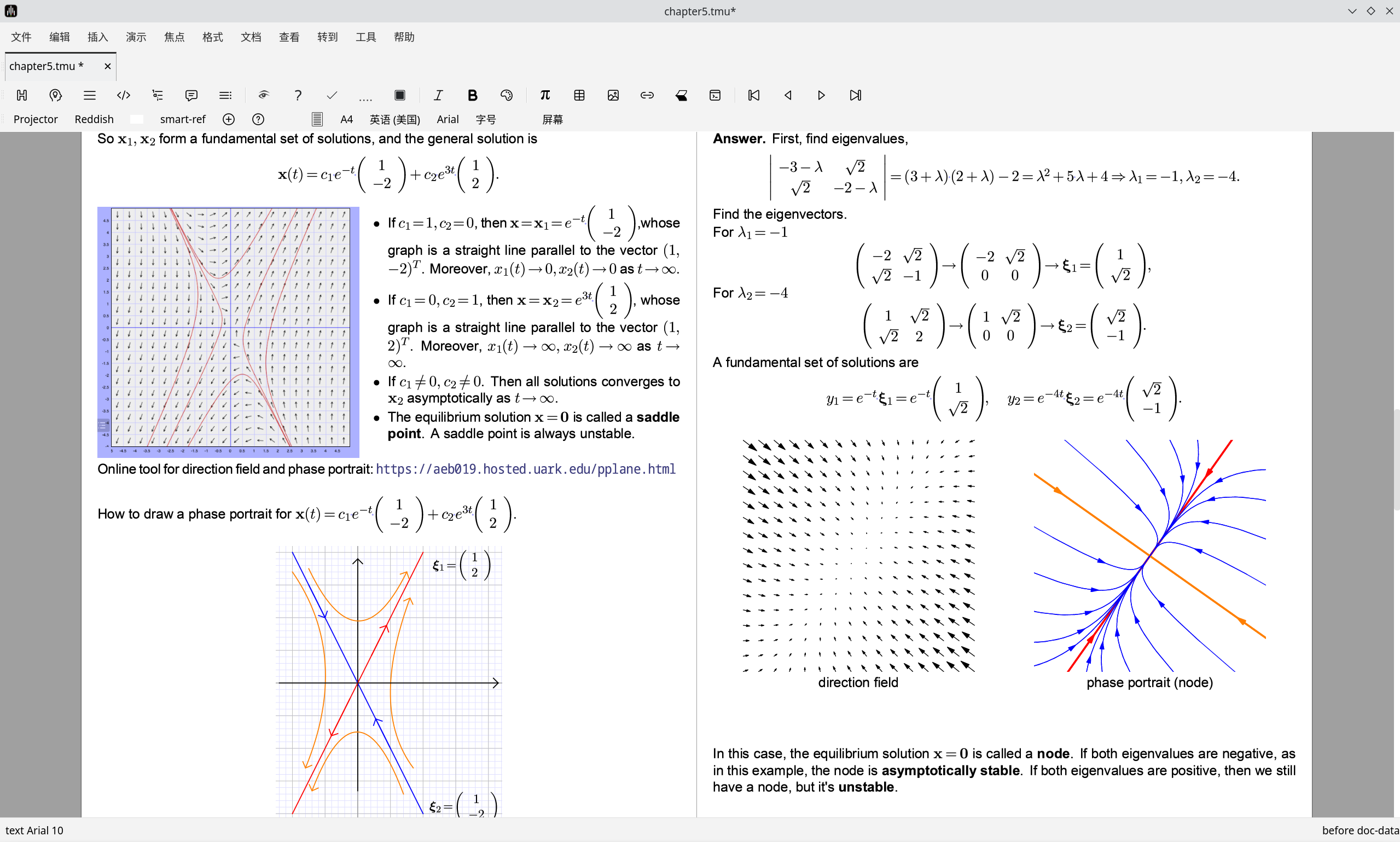Open the A4 page size dropdown
The image size is (1400, 842).
[x=346, y=119]
